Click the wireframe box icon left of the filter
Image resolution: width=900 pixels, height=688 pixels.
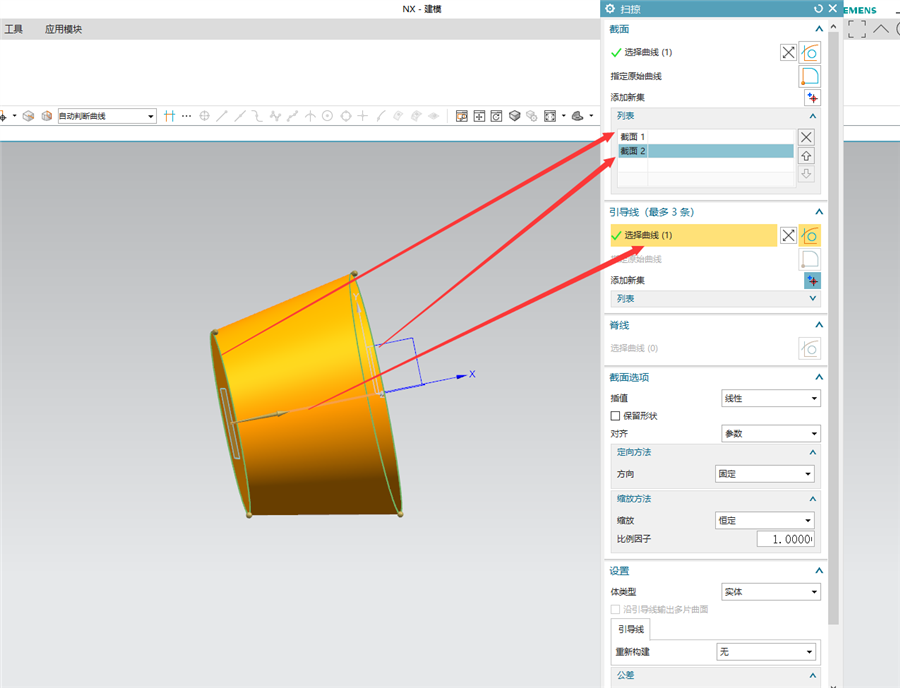click(x=28, y=116)
